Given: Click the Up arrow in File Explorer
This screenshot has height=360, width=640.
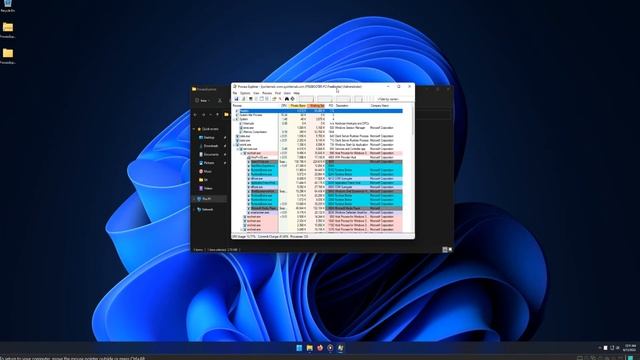Looking at the screenshot, I should click(217, 115).
